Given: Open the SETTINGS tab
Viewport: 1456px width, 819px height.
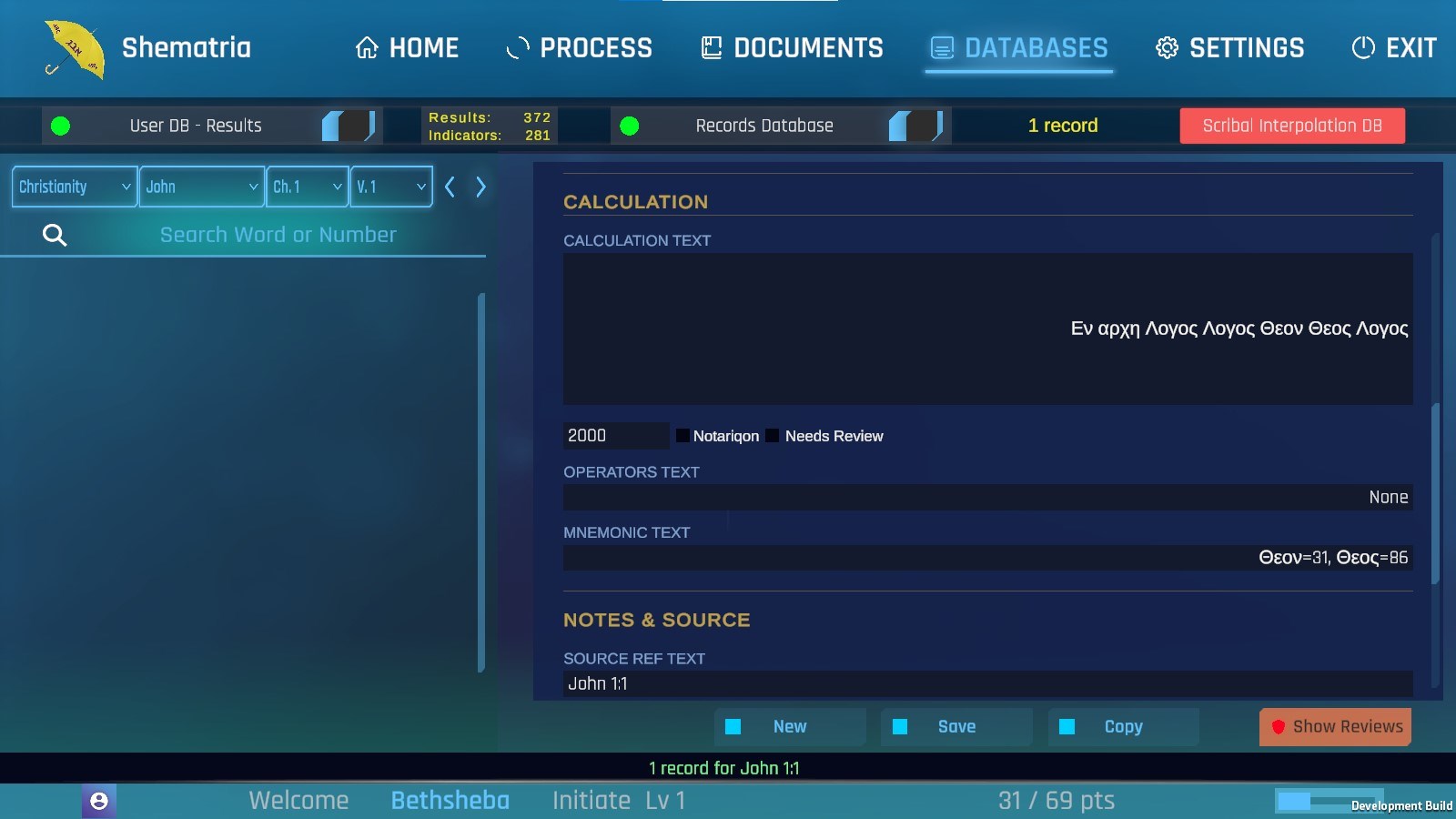Looking at the screenshot, I should click(1229, 47).
